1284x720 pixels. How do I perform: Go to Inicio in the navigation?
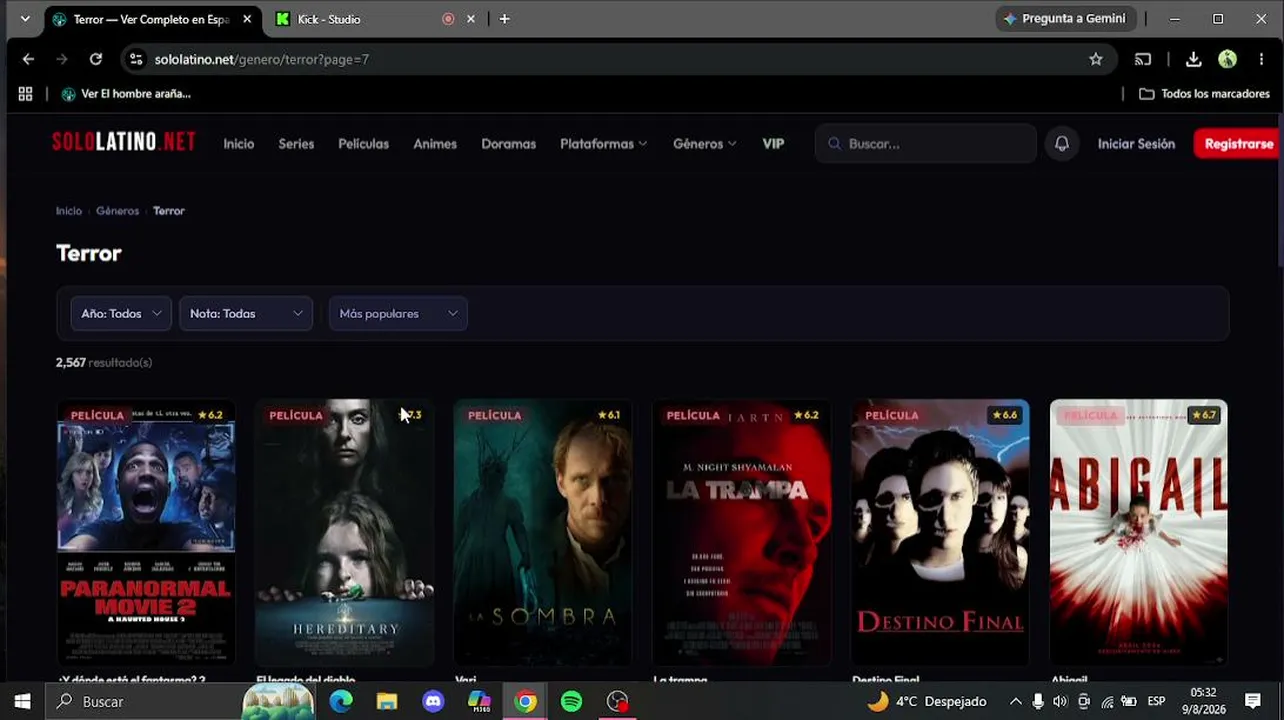pos(239,144)
